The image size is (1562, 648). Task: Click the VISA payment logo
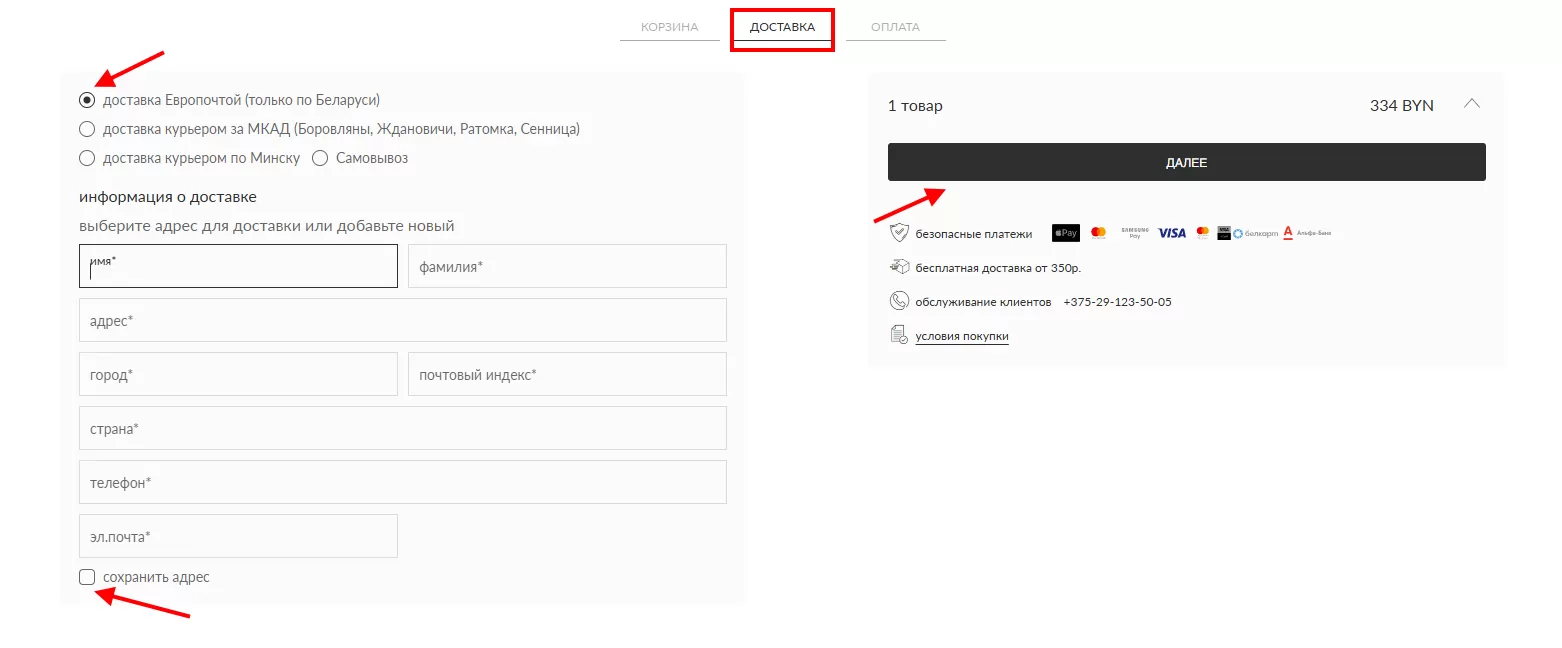click(x=1171, y=233)
